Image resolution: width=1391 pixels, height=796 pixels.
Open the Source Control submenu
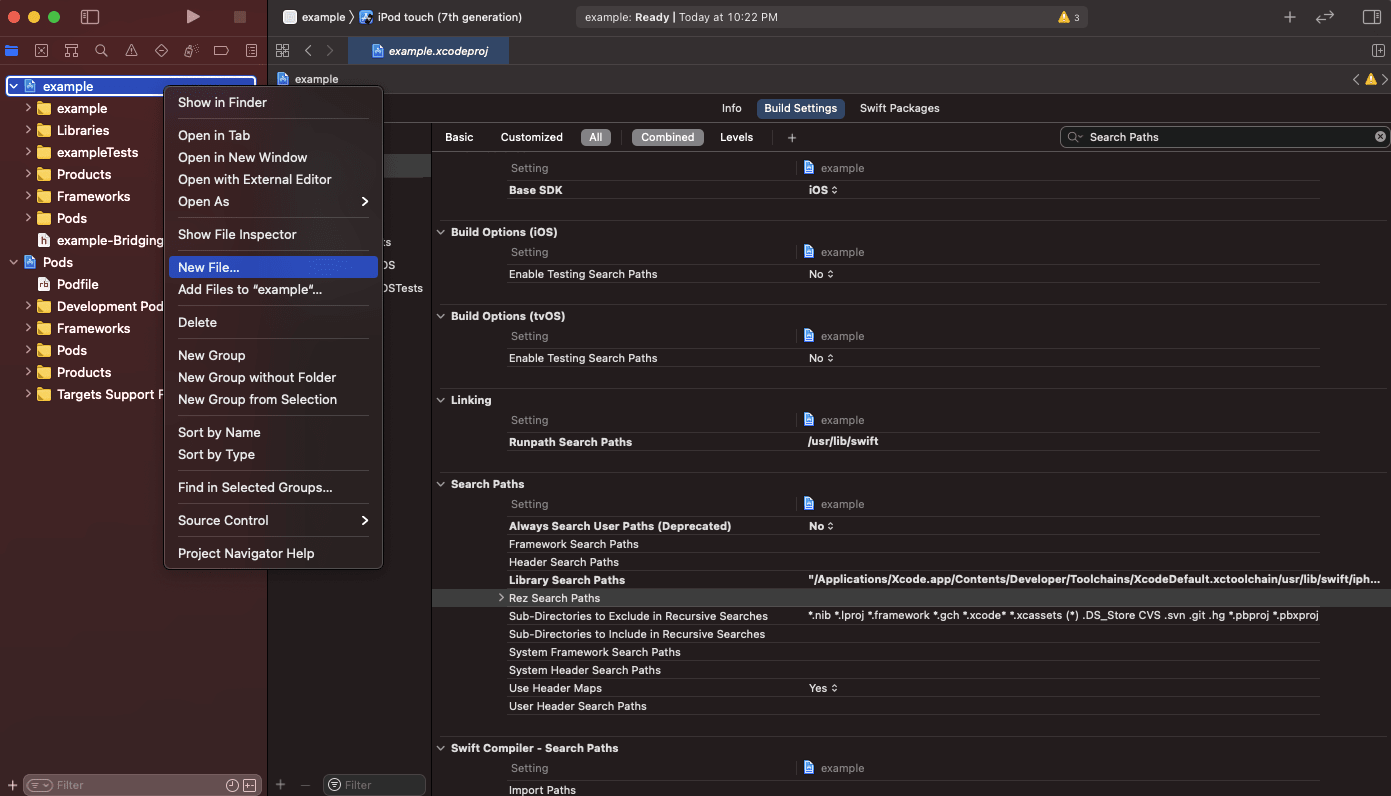click(273, 520)
